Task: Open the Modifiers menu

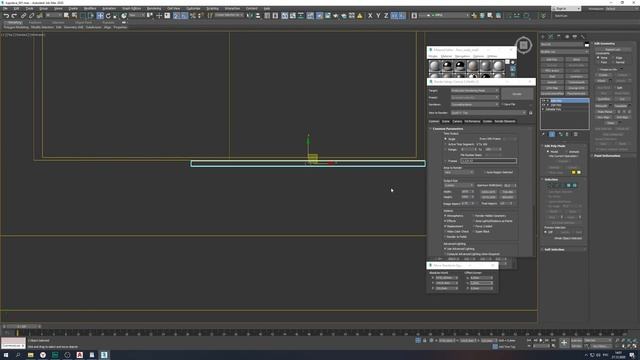Action: 90,8
